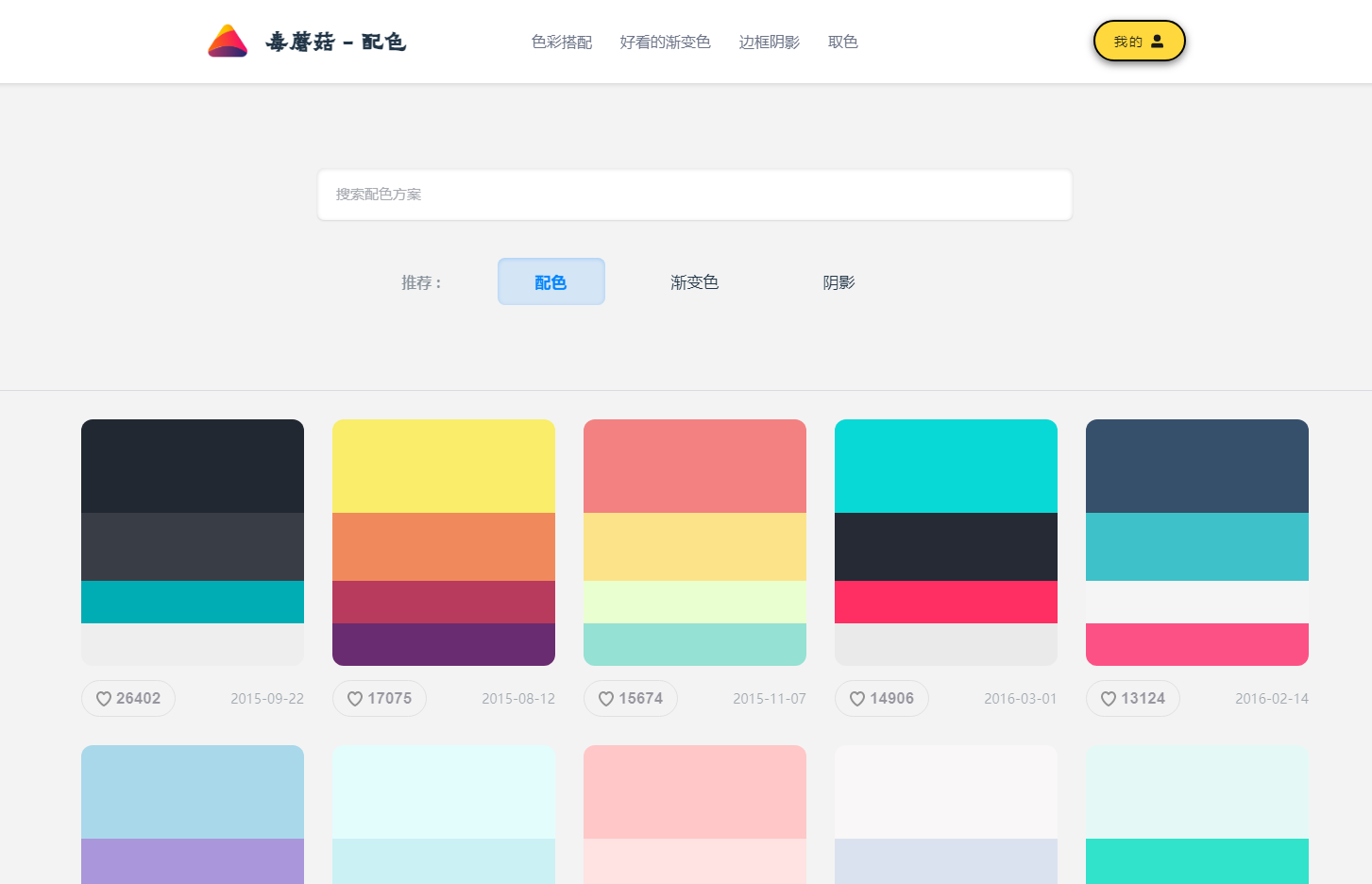Screen dimensions: 1372x884
Task: Click the date 2016-03-01
Action: point(1021,699)
